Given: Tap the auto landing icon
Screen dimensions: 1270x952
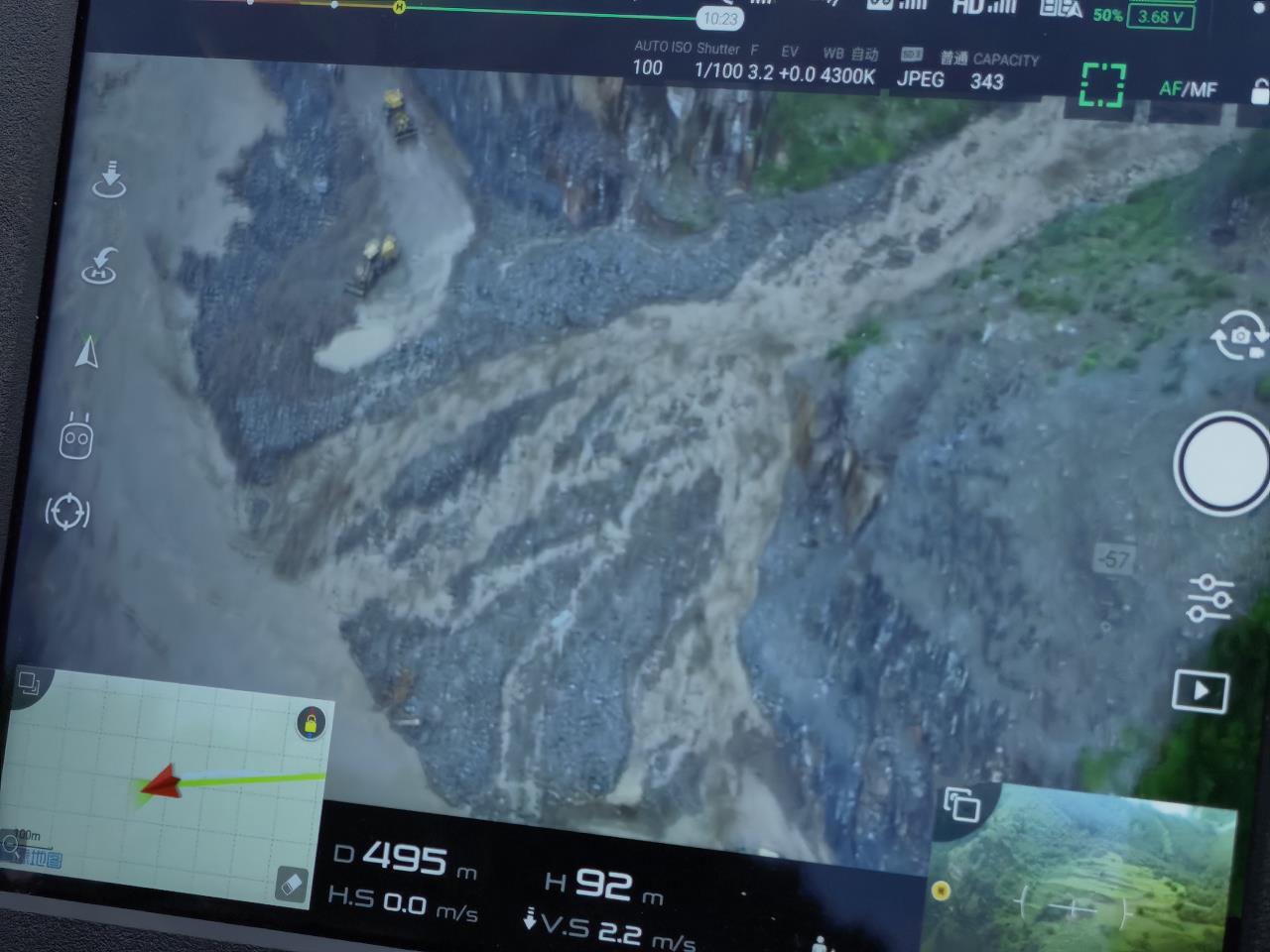Looking at the screenshot, I should coord(109,178).
